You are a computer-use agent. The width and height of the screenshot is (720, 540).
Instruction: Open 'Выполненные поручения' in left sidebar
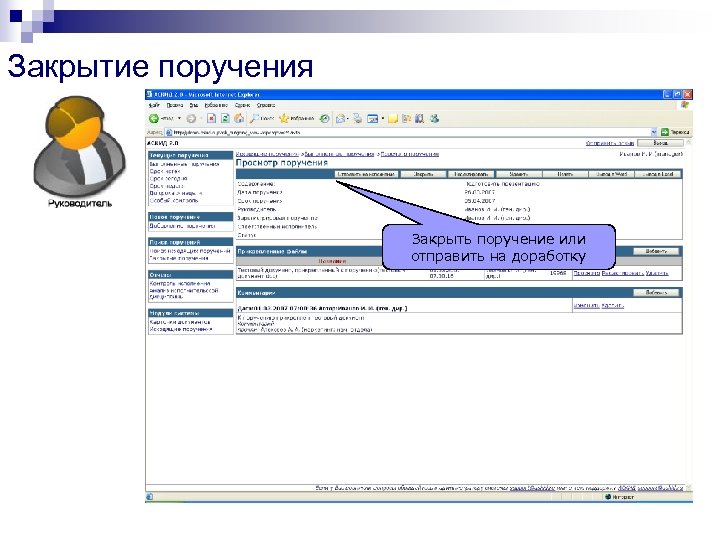pos(184,164)
